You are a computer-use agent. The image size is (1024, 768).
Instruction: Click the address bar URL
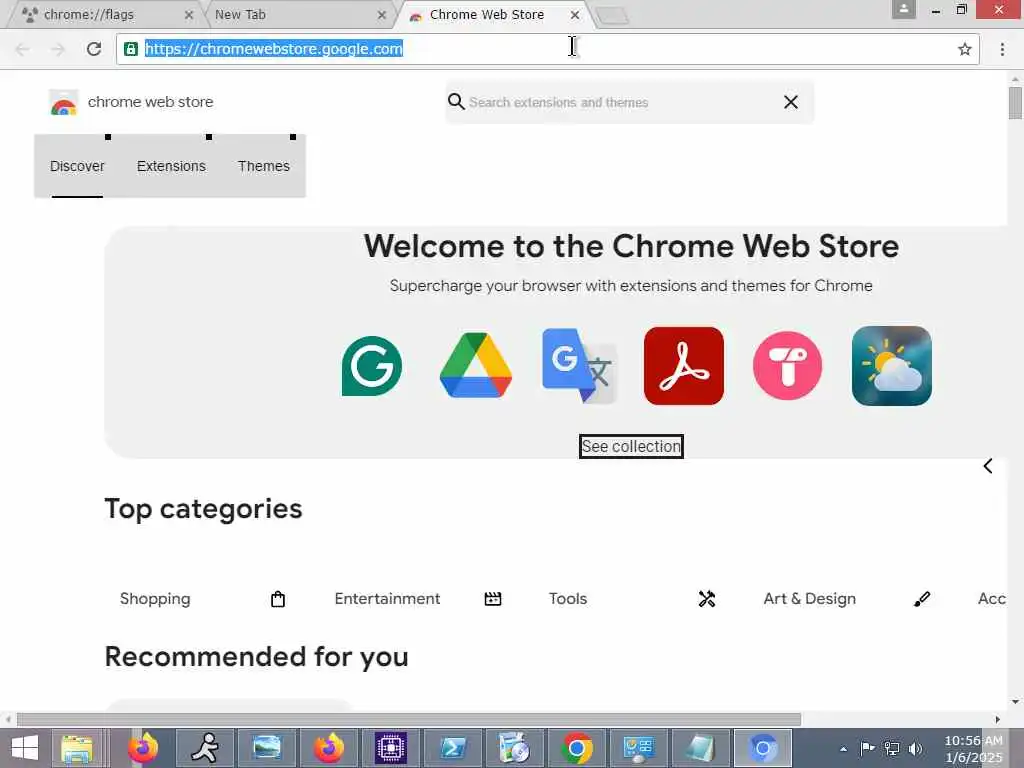[x=274, y=49]
